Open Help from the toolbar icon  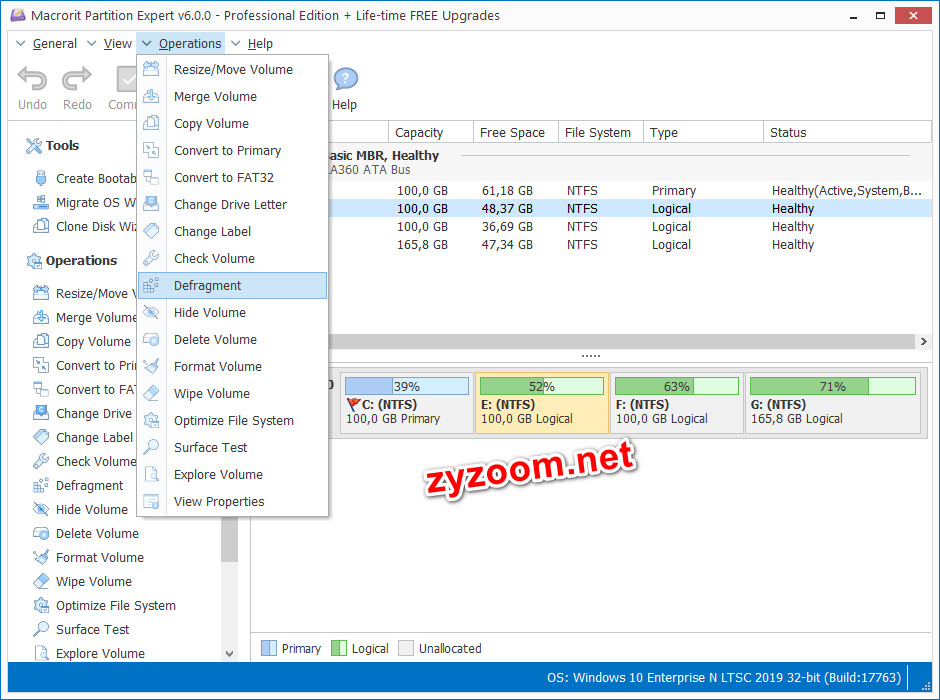point(345,79)
